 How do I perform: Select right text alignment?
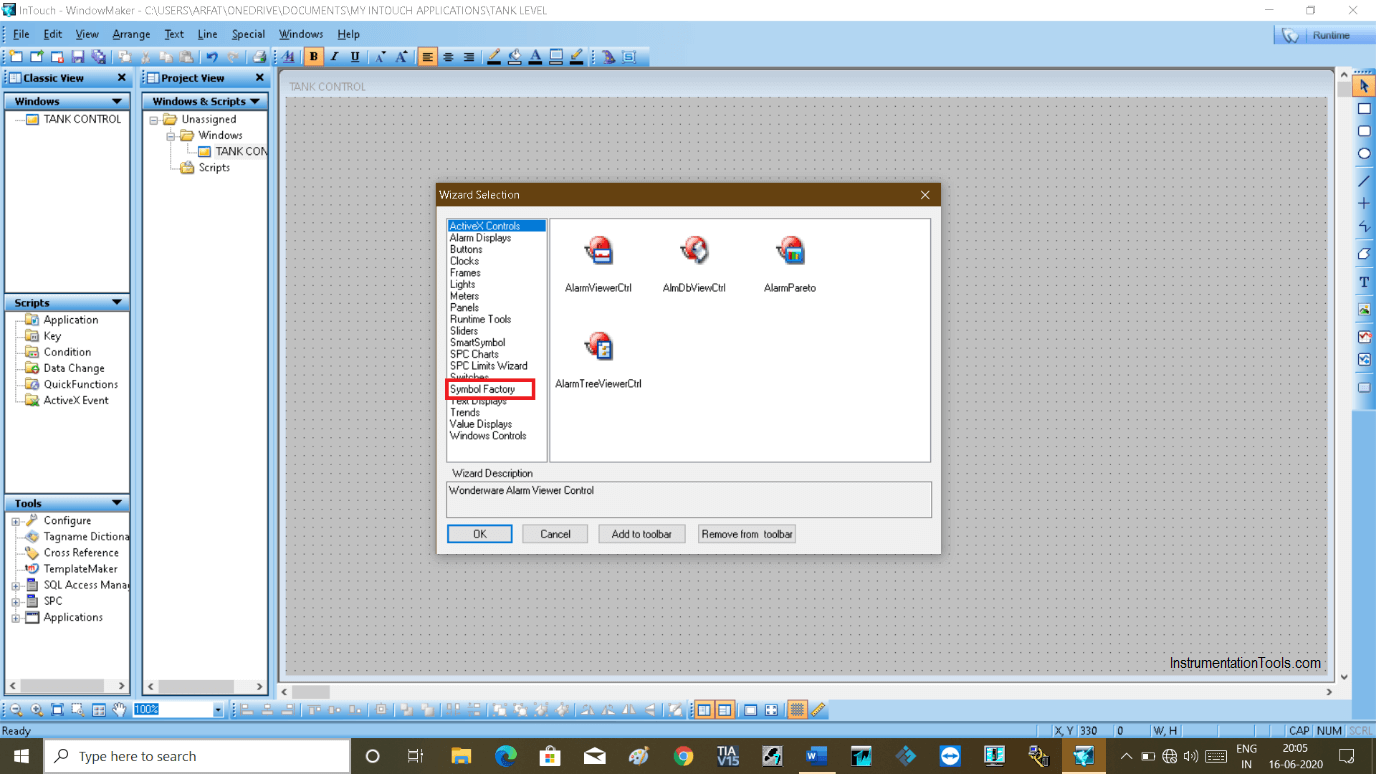point(469,57)
